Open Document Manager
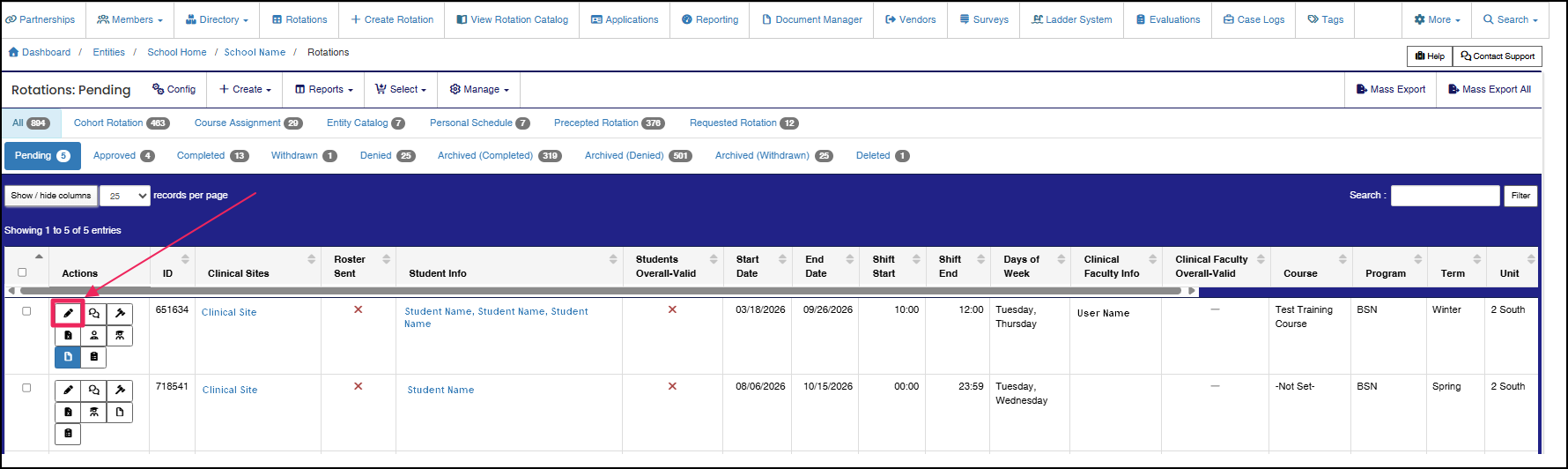 tap(812, 19)
